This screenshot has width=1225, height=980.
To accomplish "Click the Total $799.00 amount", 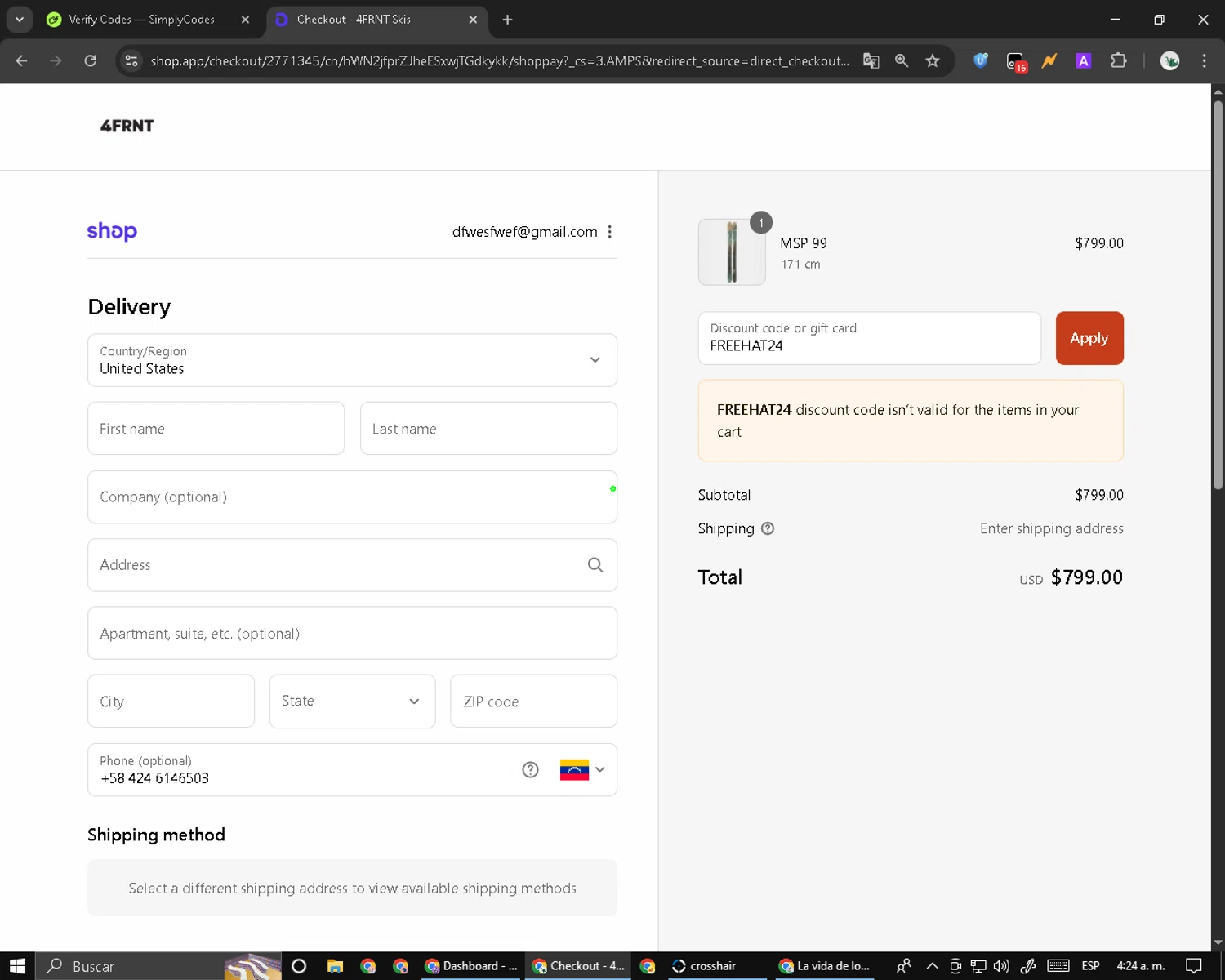I will (1086, 577).
